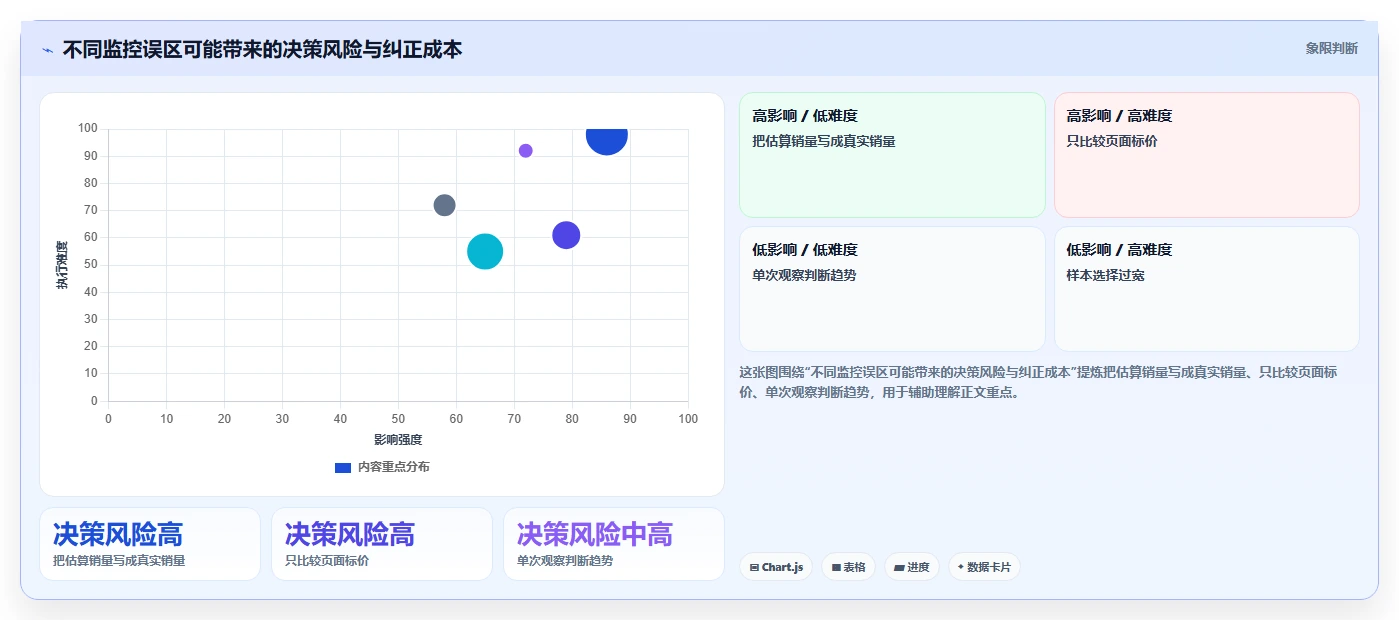
Task: Click the 进度 tag chip
Action: (x=912, y=567)
